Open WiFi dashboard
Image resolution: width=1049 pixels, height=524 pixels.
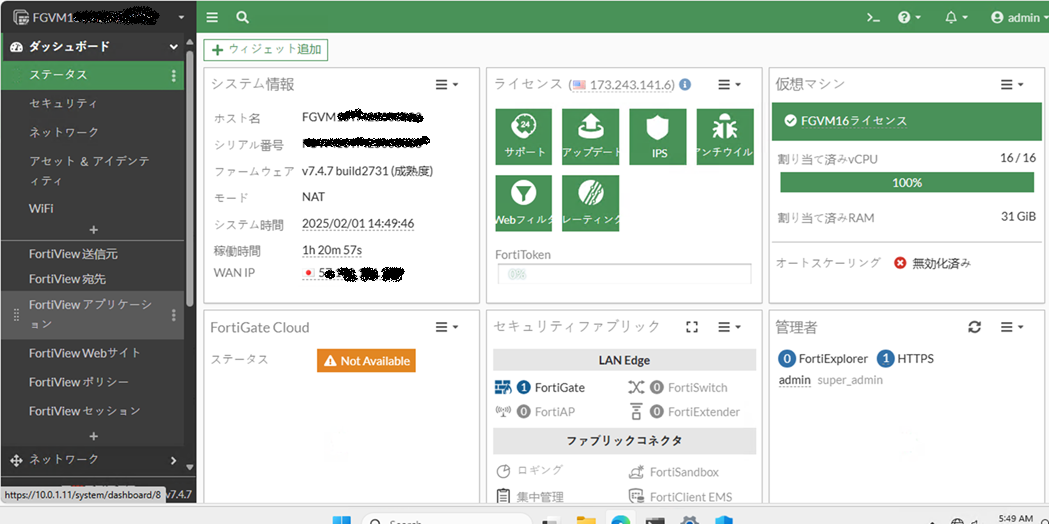click(41, 209)
